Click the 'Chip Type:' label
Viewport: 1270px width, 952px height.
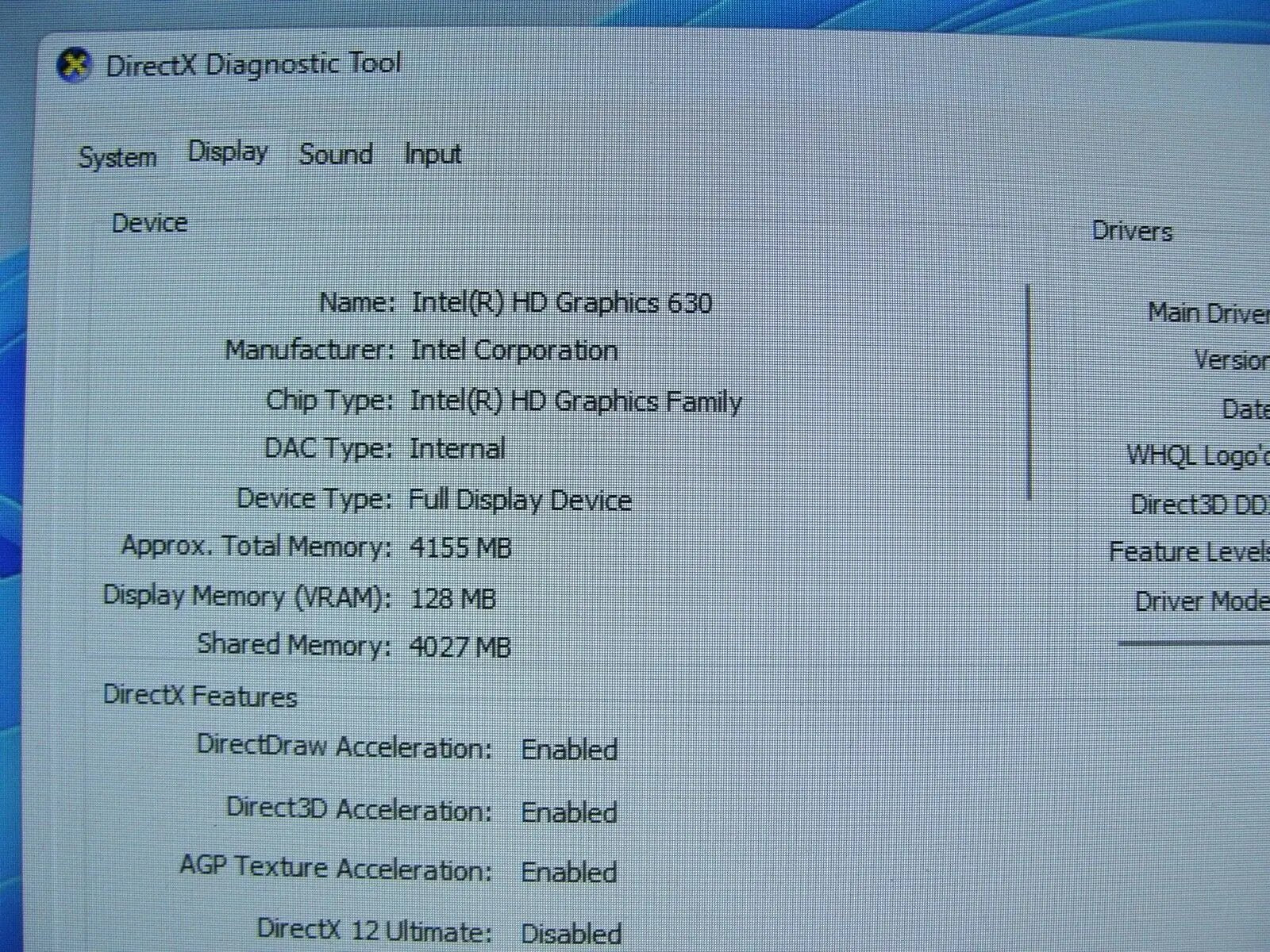click(329, 401)
